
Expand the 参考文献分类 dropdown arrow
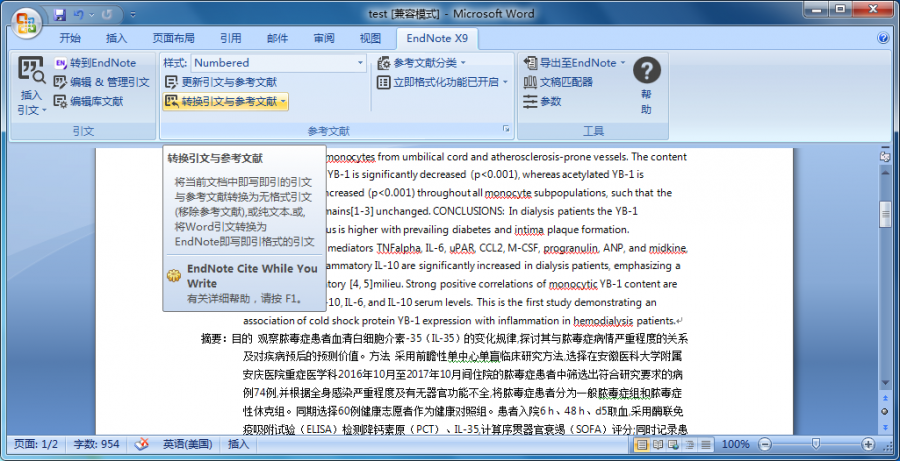click(x=463, y=63)
